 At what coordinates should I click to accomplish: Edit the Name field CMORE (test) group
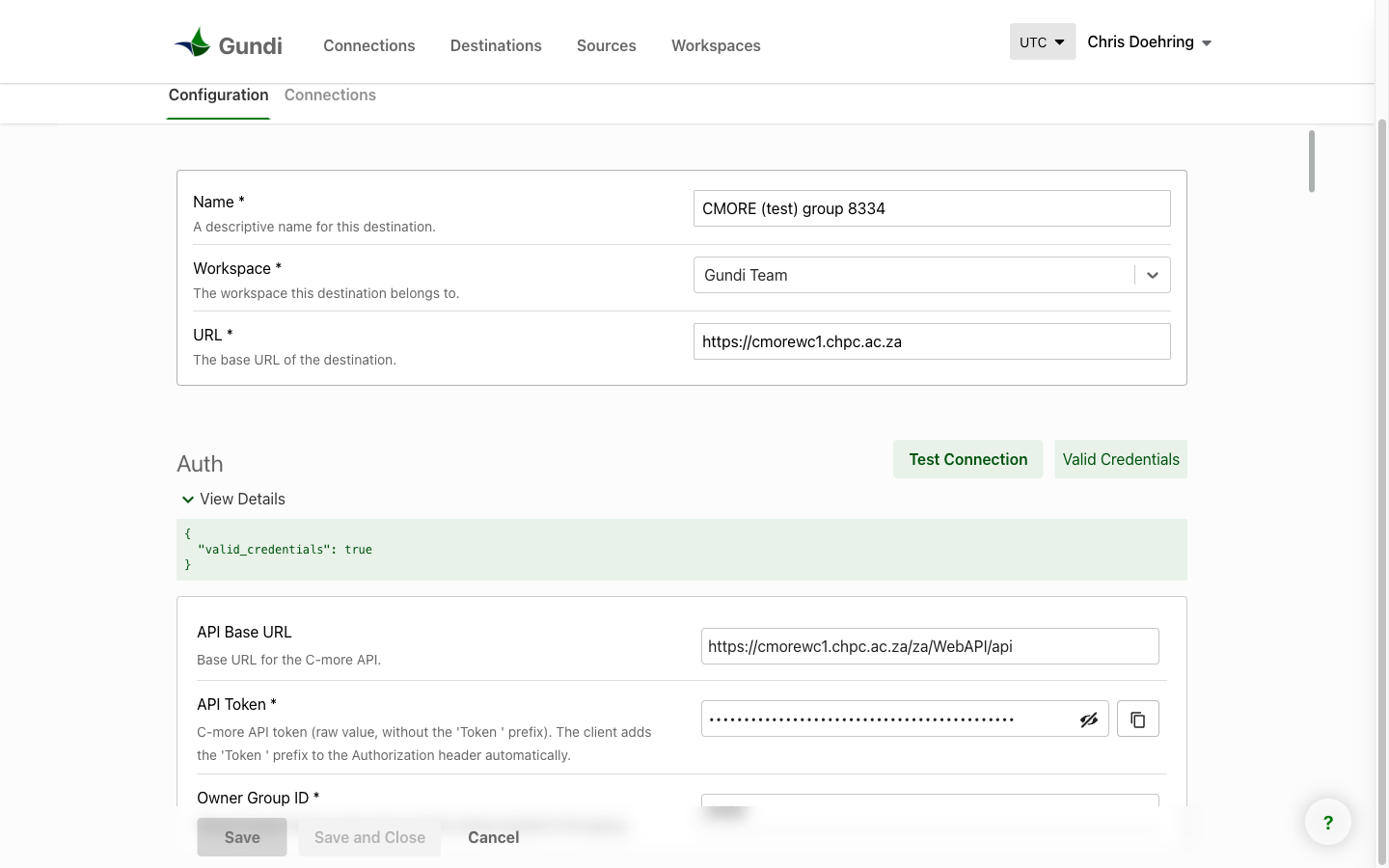tap(932, 208)
